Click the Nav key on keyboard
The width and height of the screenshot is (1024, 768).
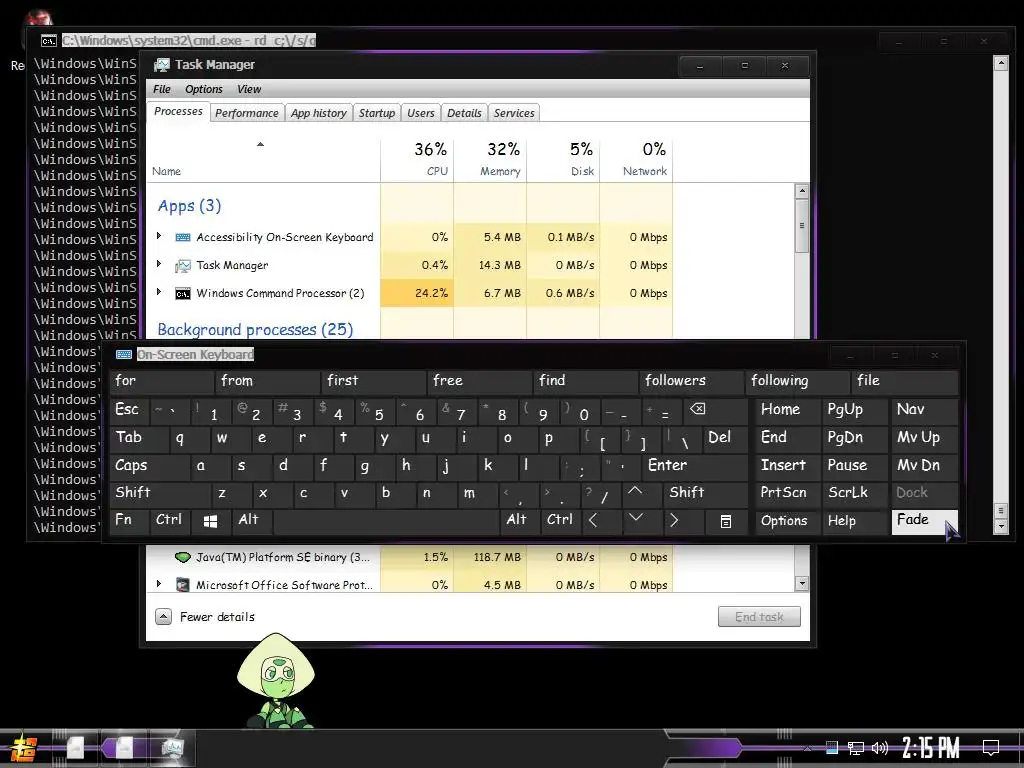(x=924, y=410)
